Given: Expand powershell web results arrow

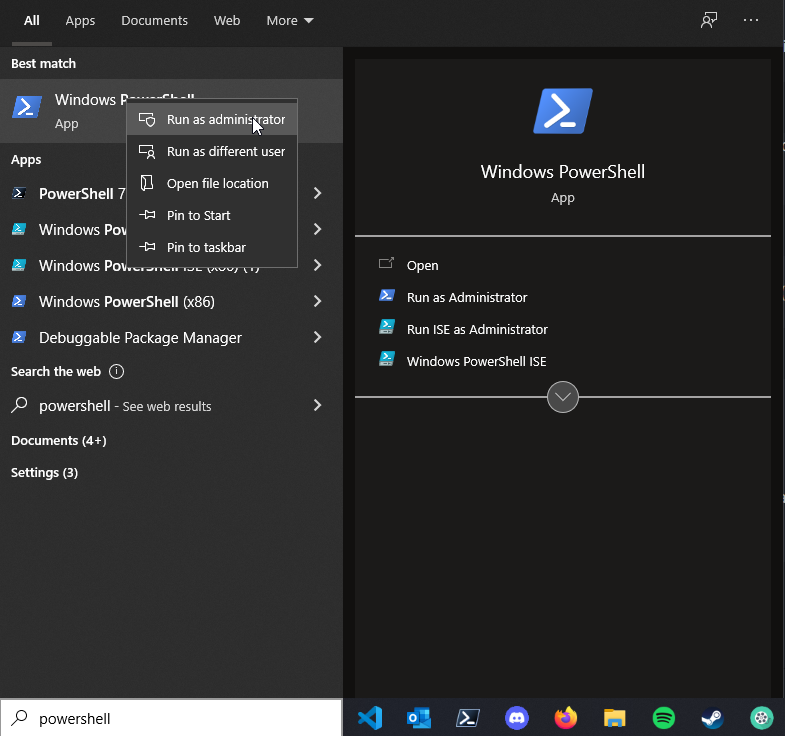Looking at the screenshot, I should 317,406.
